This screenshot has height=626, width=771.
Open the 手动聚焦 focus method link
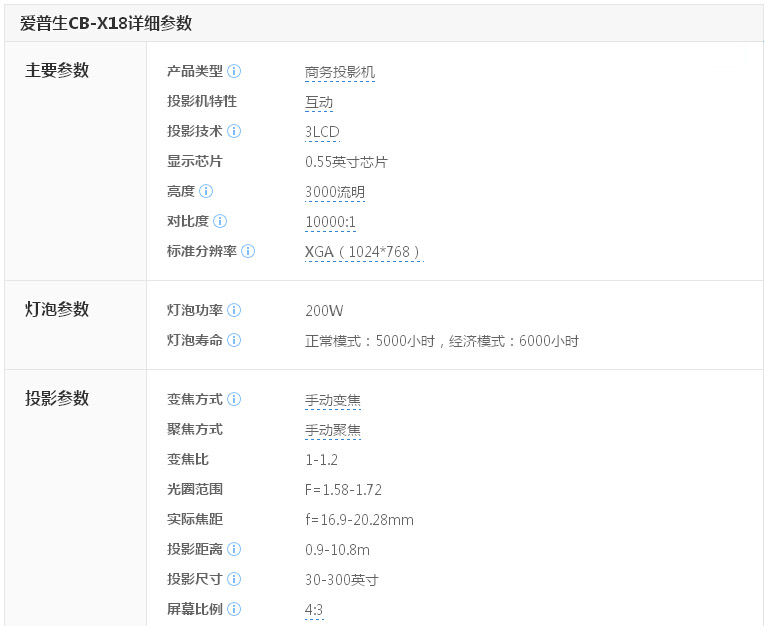point(333,430)
